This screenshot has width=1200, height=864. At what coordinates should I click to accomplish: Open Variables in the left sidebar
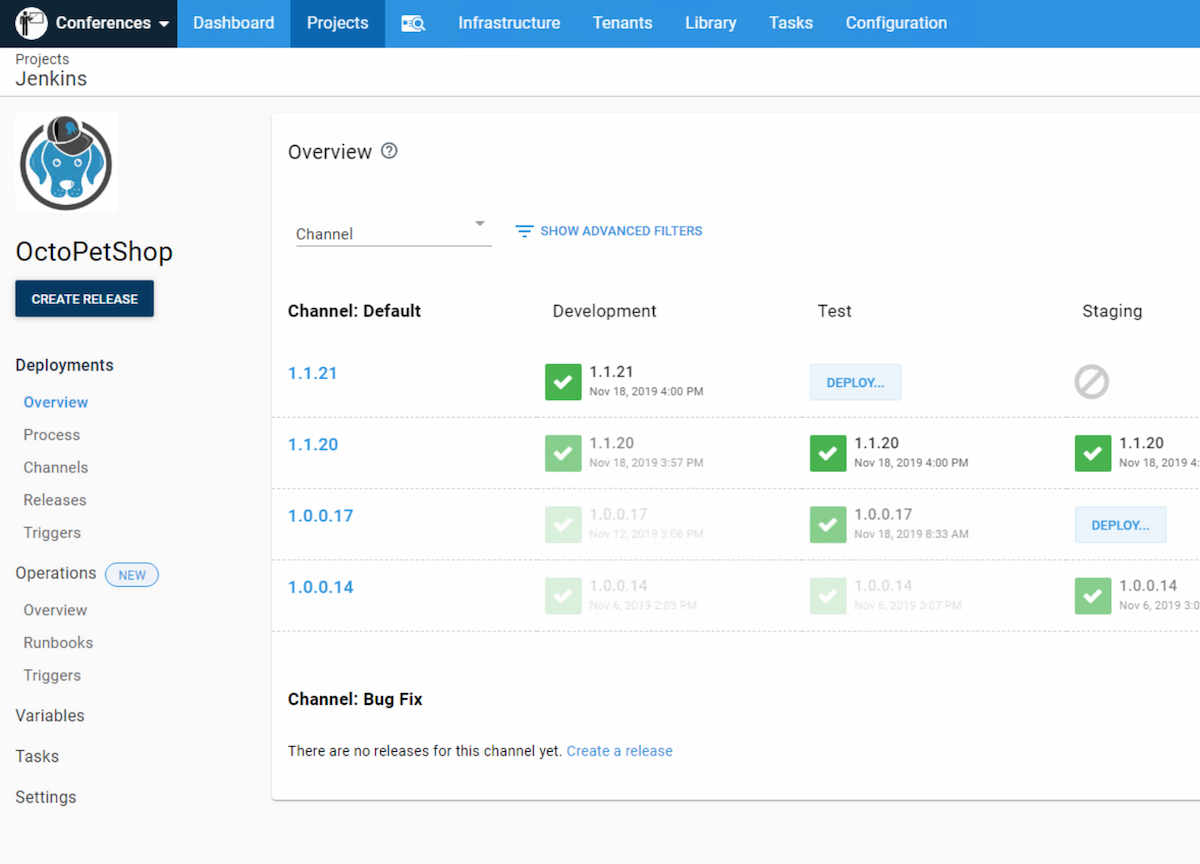[50, 716]
